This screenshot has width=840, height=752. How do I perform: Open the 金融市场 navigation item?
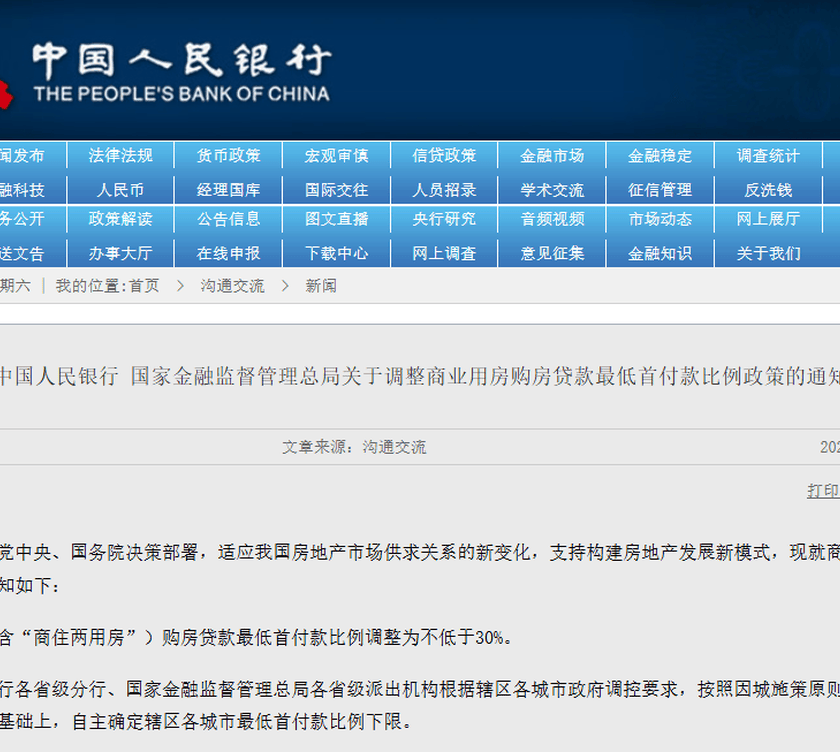pos(552,156)
